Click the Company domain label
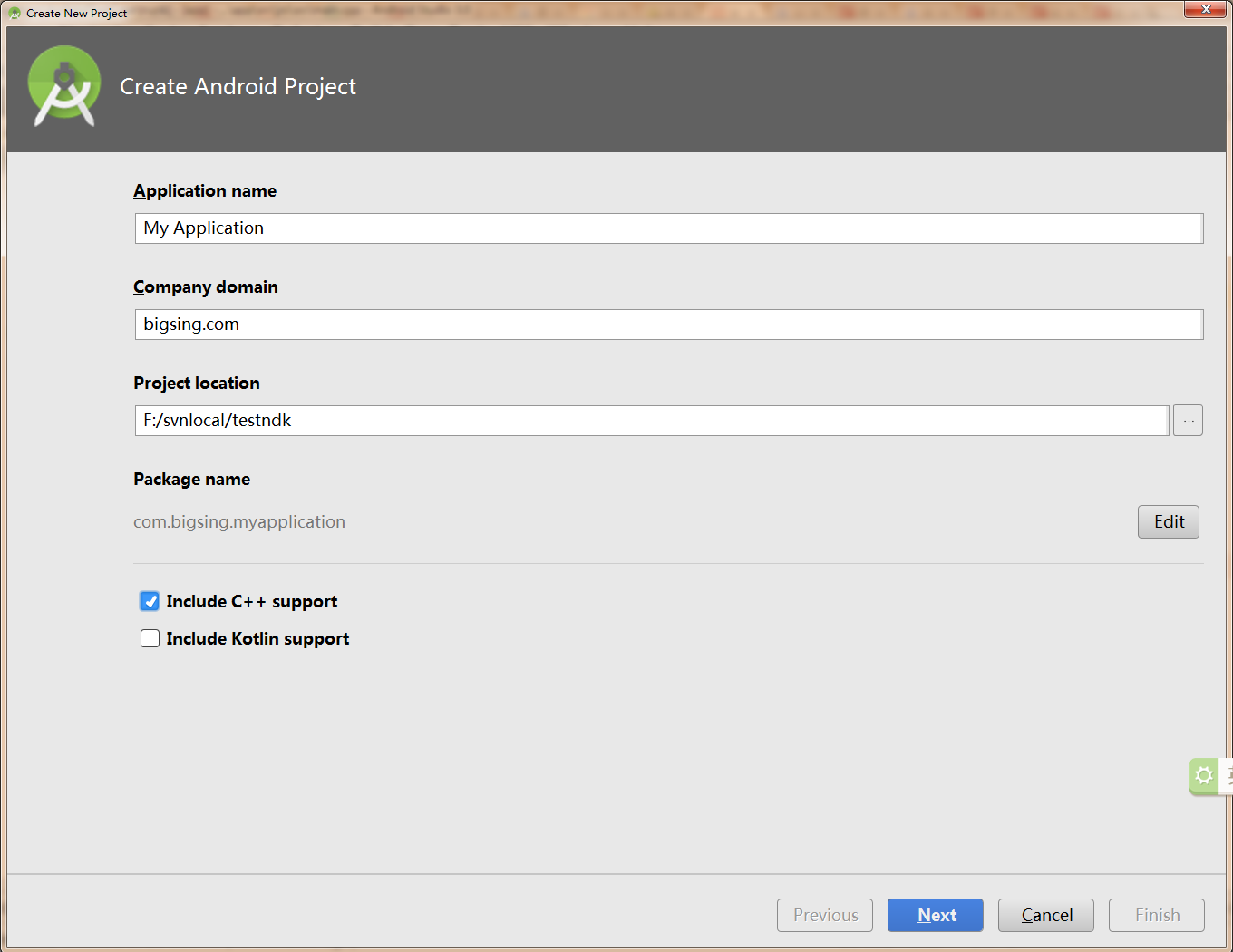The height and width of the screenshot is (952, 1233). (206, 287)
